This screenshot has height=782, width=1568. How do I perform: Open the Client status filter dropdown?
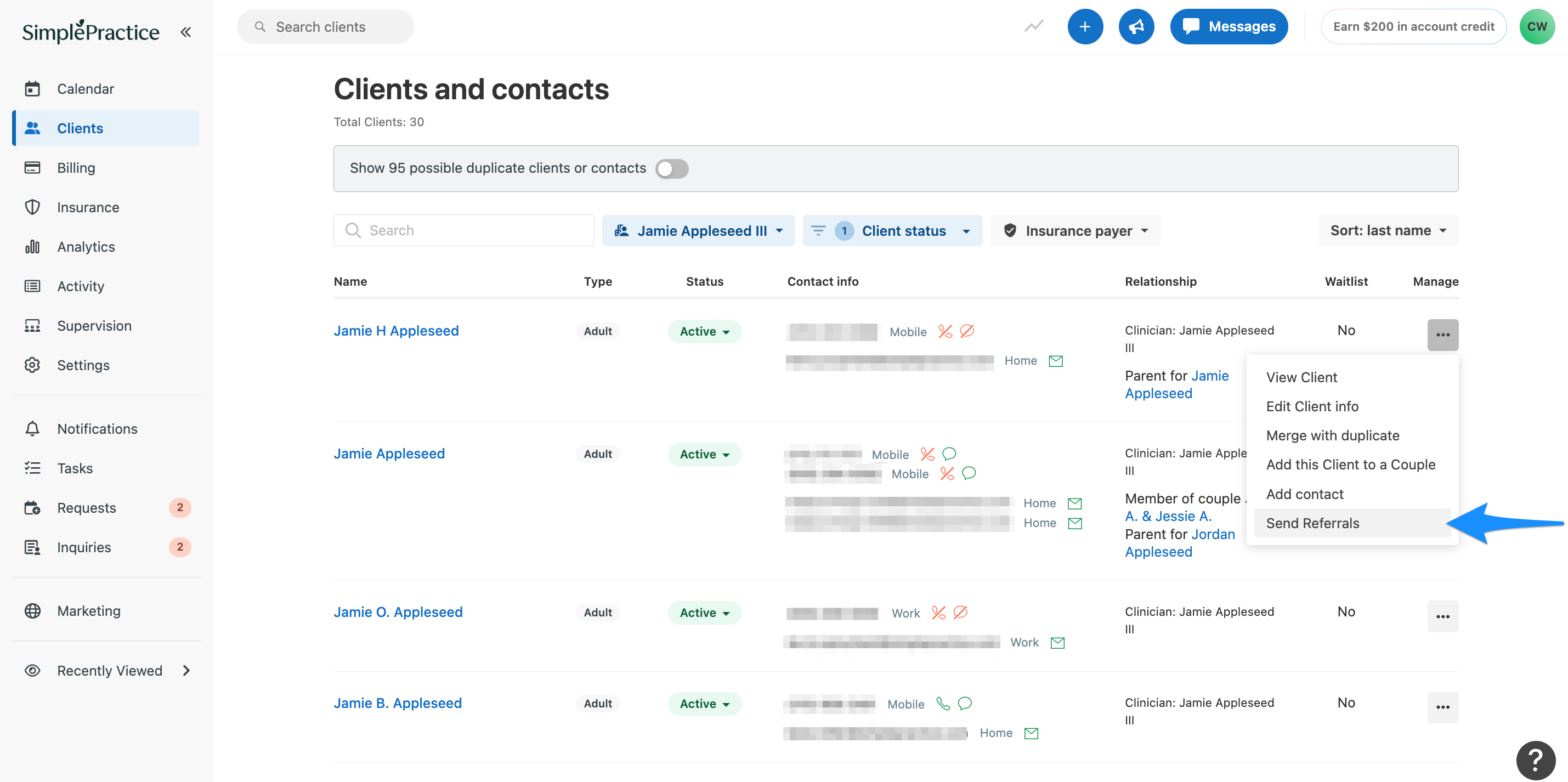(x=892, y=231)
